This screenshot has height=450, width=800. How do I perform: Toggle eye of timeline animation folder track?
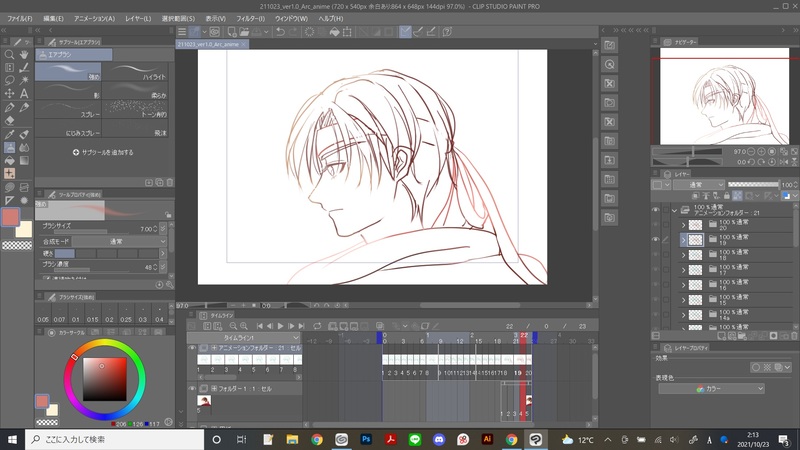tap(193, 348)
